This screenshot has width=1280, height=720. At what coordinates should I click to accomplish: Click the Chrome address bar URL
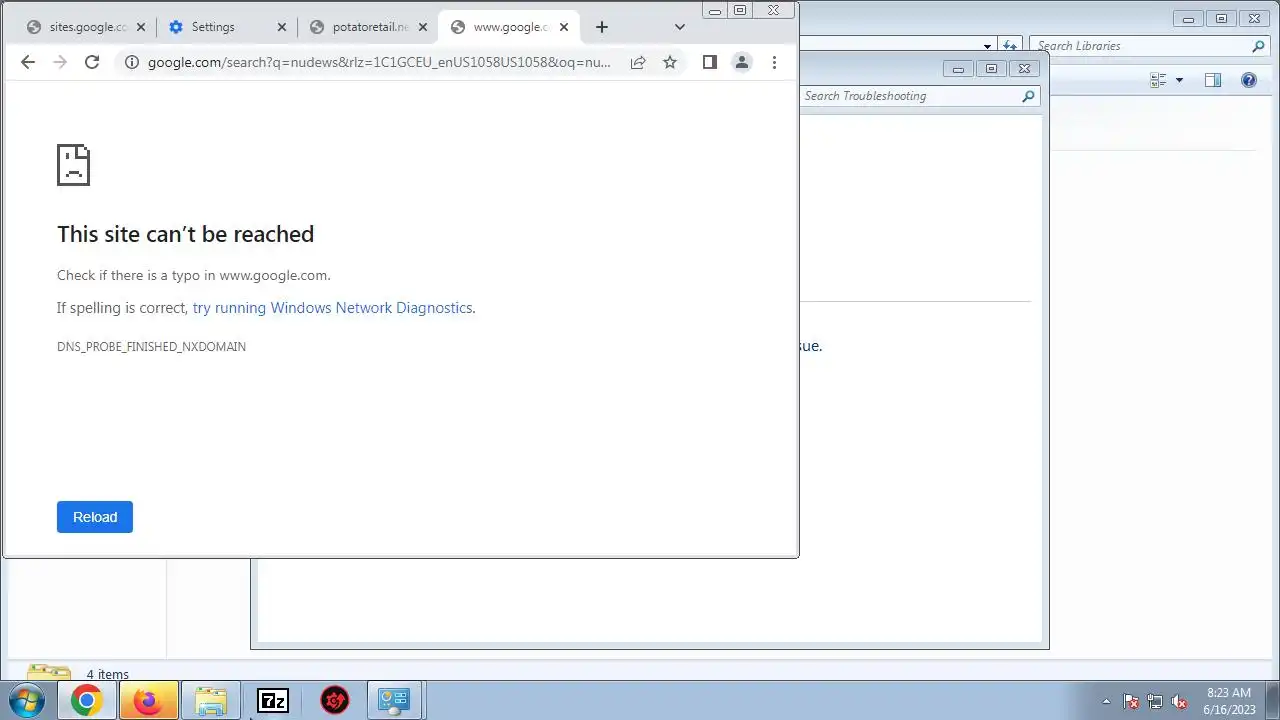click(379, 62)
